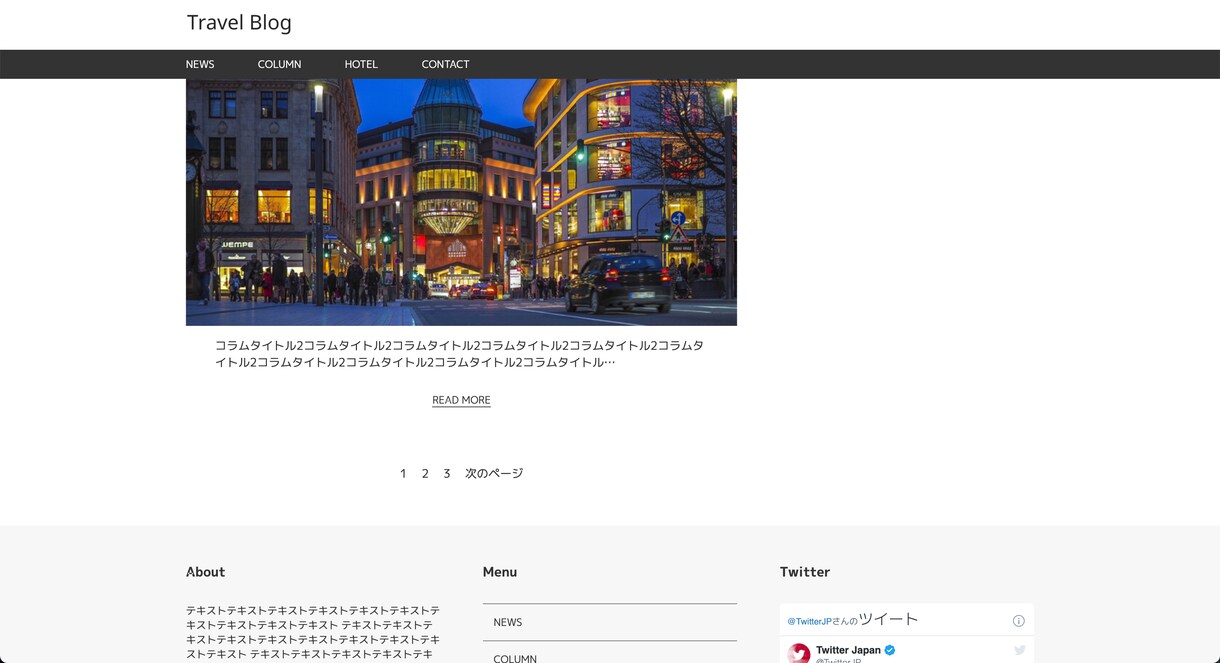This screenshot has height=663, width=1220.
Task: Open the Travel Blog site title
Action: (x=239, y=23)
